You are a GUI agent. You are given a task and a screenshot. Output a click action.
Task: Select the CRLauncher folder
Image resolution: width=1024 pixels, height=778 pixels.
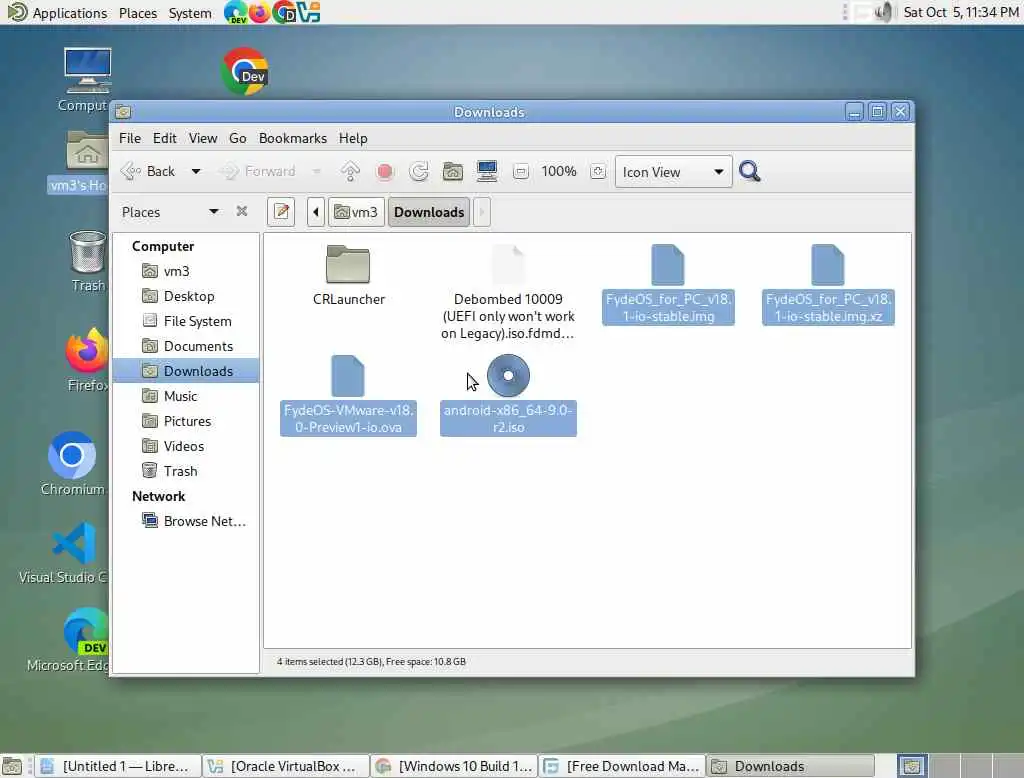pos(348,275)
